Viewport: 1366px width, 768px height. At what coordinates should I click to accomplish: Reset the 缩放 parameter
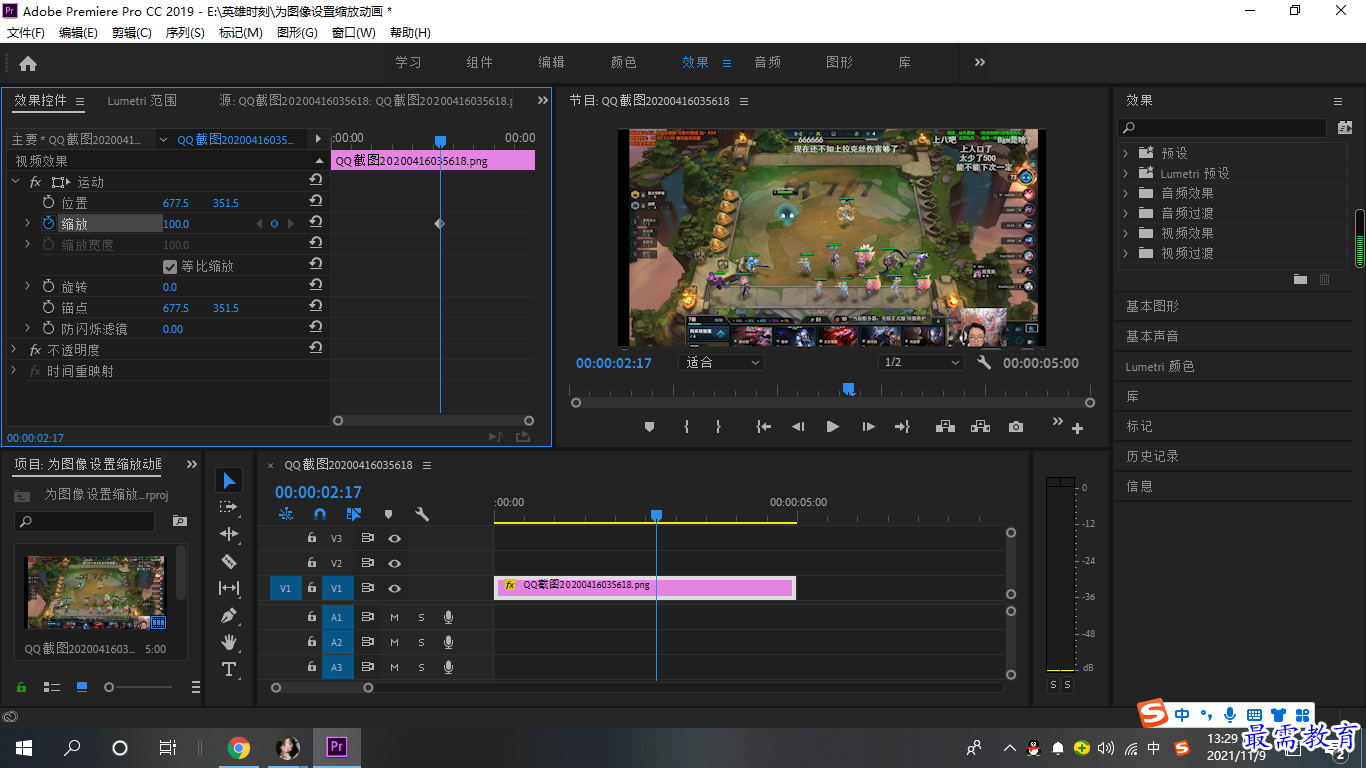tap(315, 222)
